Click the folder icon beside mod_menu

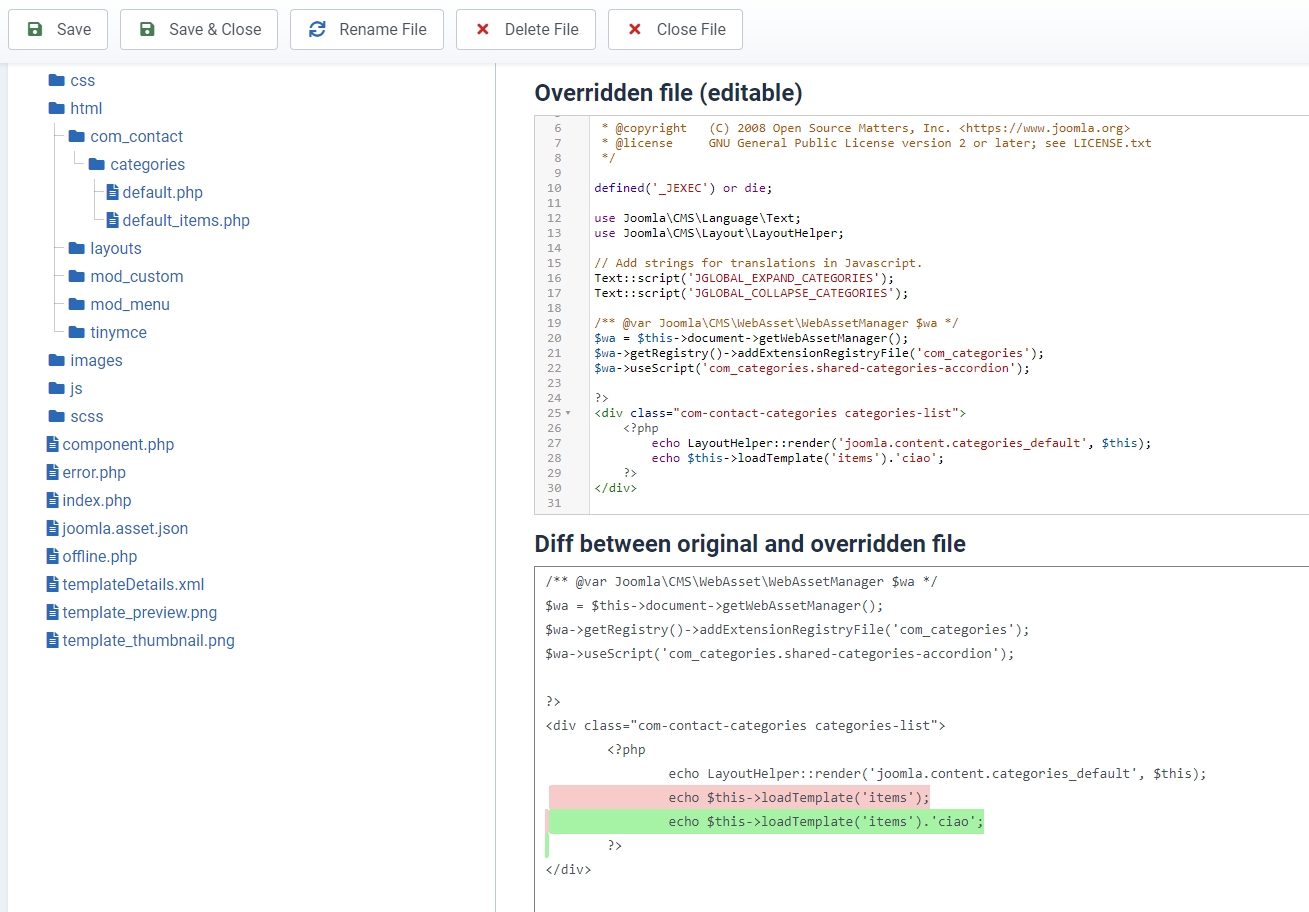coord(76,304)
